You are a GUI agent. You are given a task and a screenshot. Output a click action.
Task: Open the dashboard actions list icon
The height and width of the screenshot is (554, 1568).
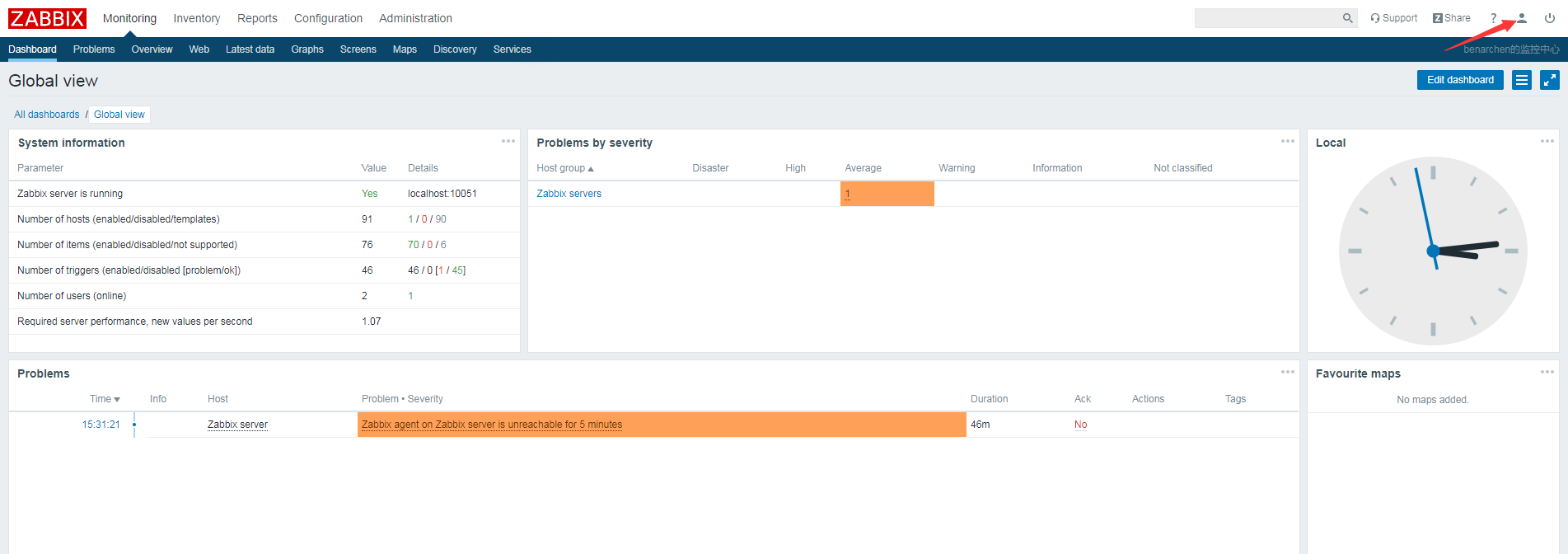pos(1522,80)
